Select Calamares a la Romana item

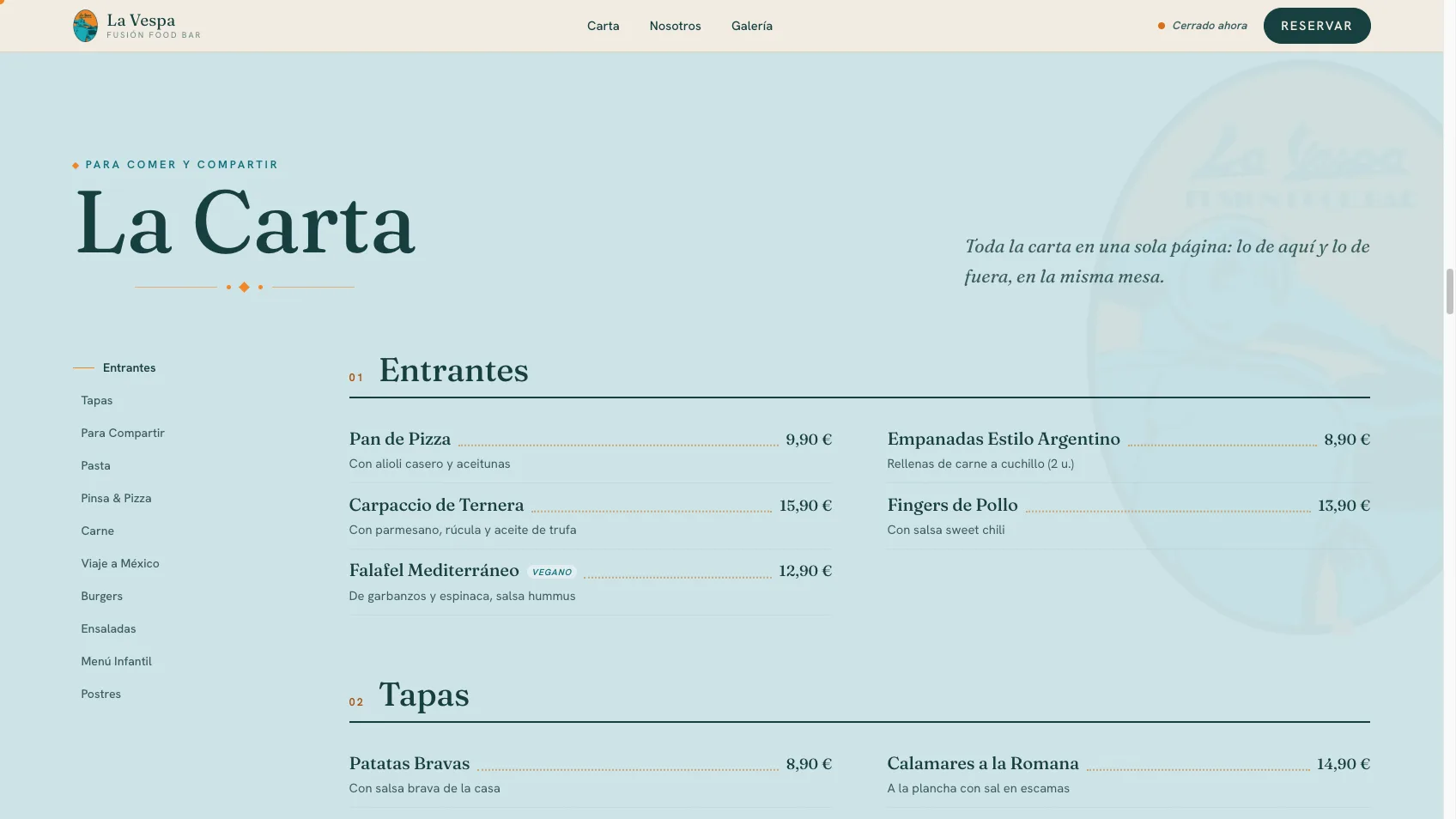point(983,763)
